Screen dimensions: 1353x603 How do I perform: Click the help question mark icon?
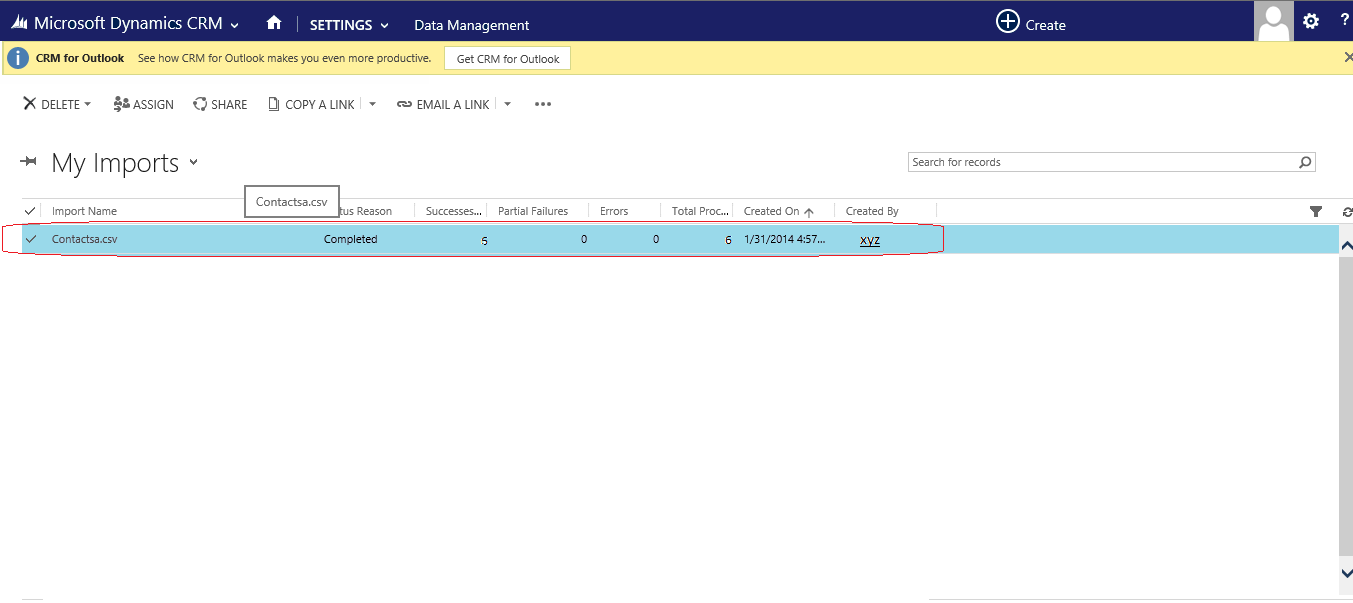(x=1344, y=20)
